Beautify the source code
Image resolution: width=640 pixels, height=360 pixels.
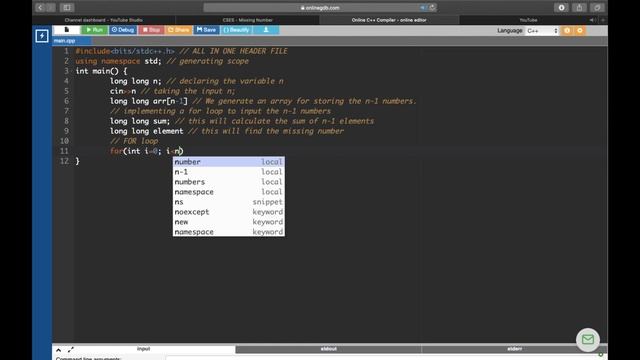pyautogui.click(x=236, y=30)
